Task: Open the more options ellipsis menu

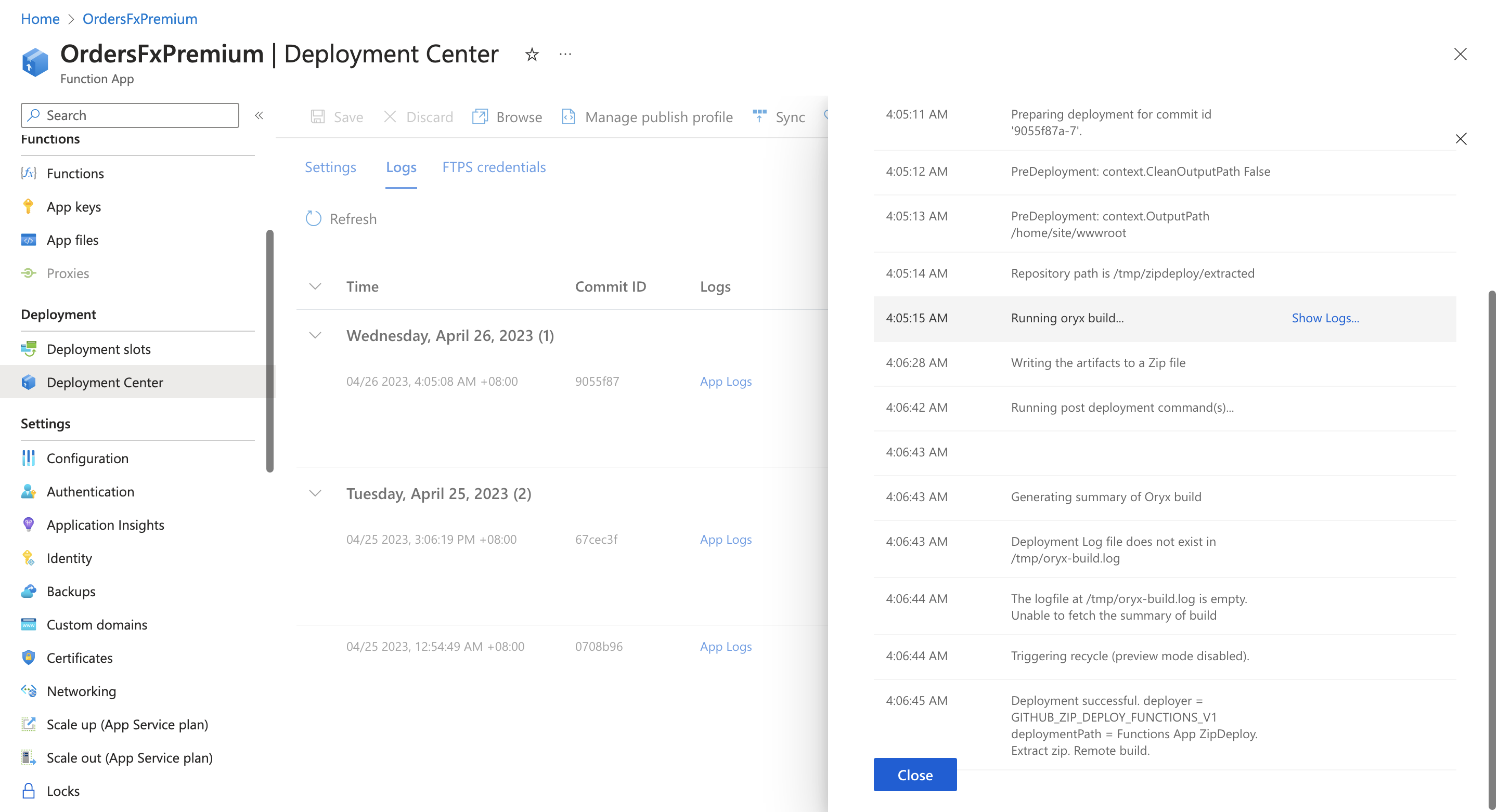Action: pos(565,54)
